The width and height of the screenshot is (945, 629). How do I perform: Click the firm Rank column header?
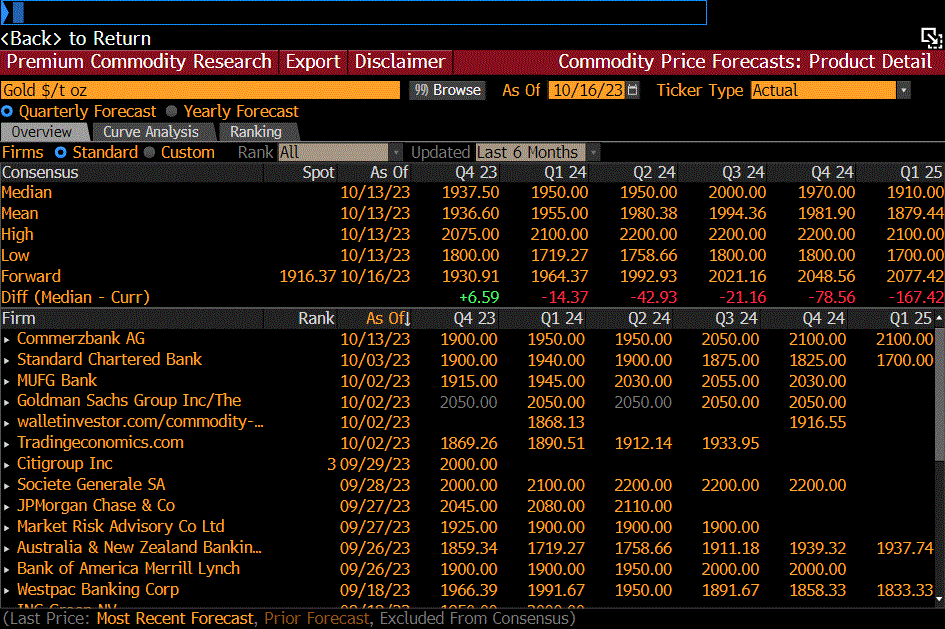pos(316,318)
